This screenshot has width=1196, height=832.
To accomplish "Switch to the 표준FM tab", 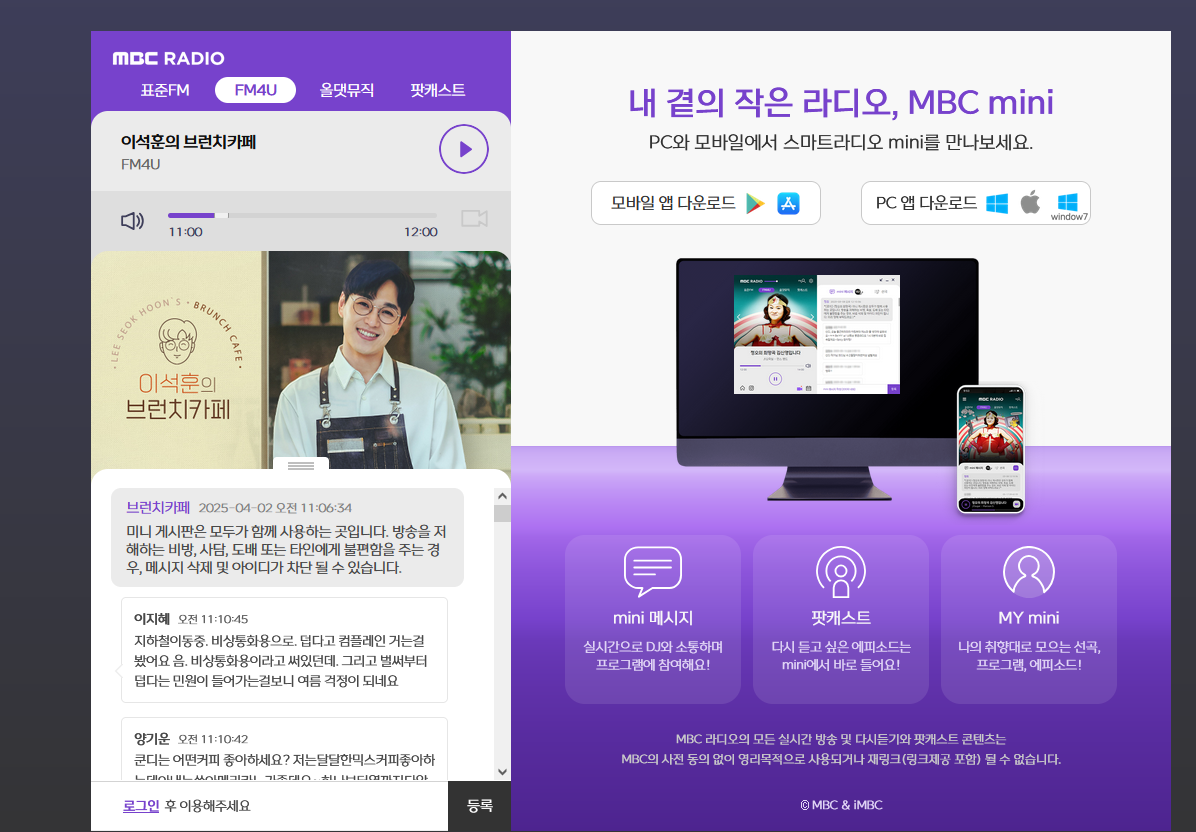I will (x=165, y=90).
